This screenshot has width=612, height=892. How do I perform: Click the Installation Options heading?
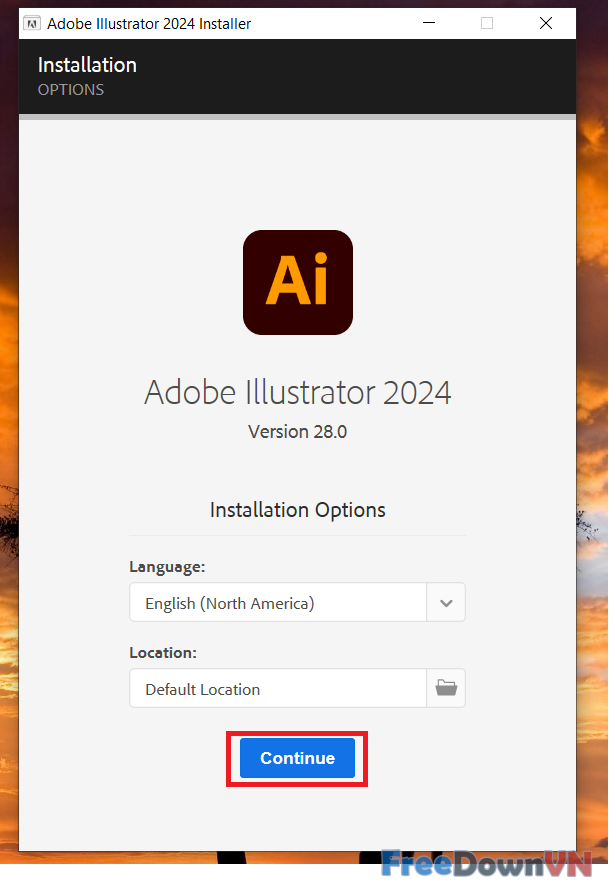click(298, 510)
